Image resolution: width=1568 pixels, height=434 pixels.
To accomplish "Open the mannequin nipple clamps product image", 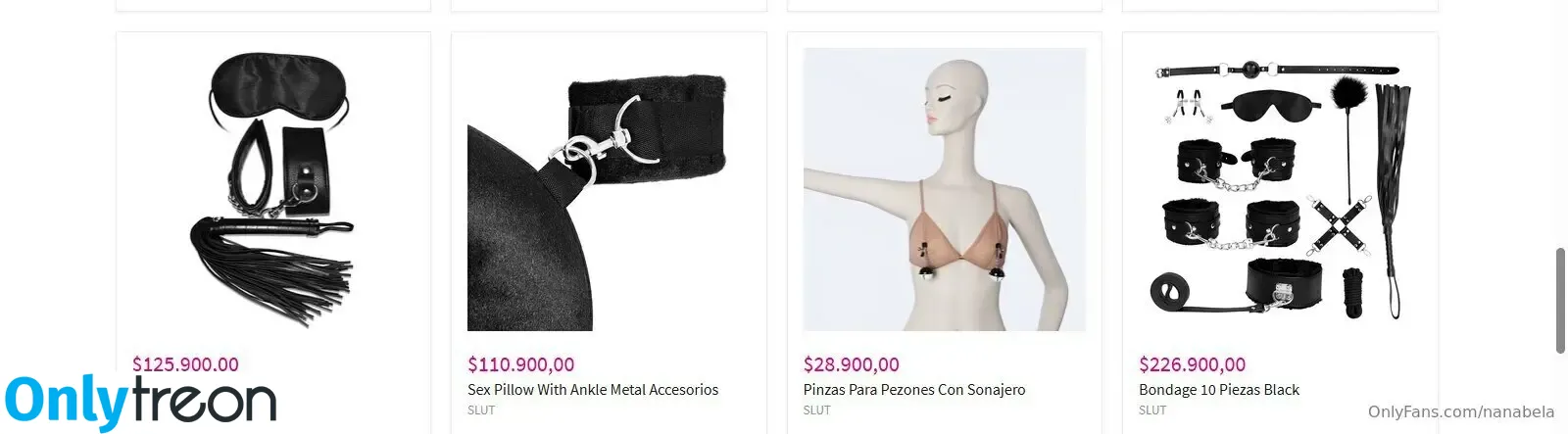I will coord(945,189).
